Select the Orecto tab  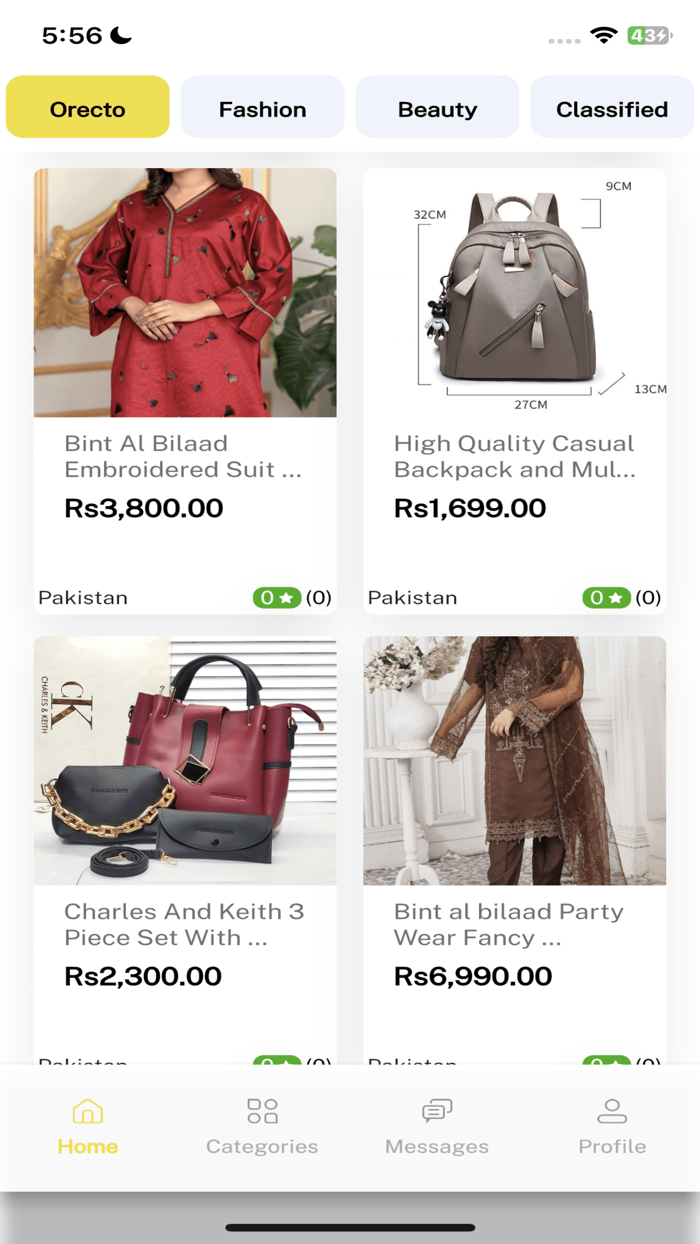(87, 107)
